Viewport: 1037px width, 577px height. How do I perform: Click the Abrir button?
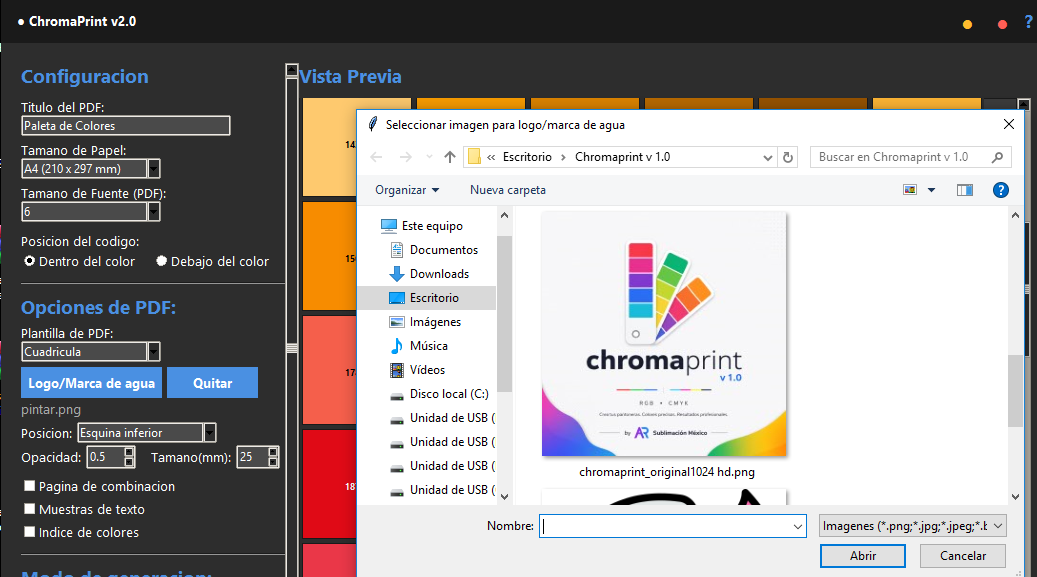click(863, 556)
